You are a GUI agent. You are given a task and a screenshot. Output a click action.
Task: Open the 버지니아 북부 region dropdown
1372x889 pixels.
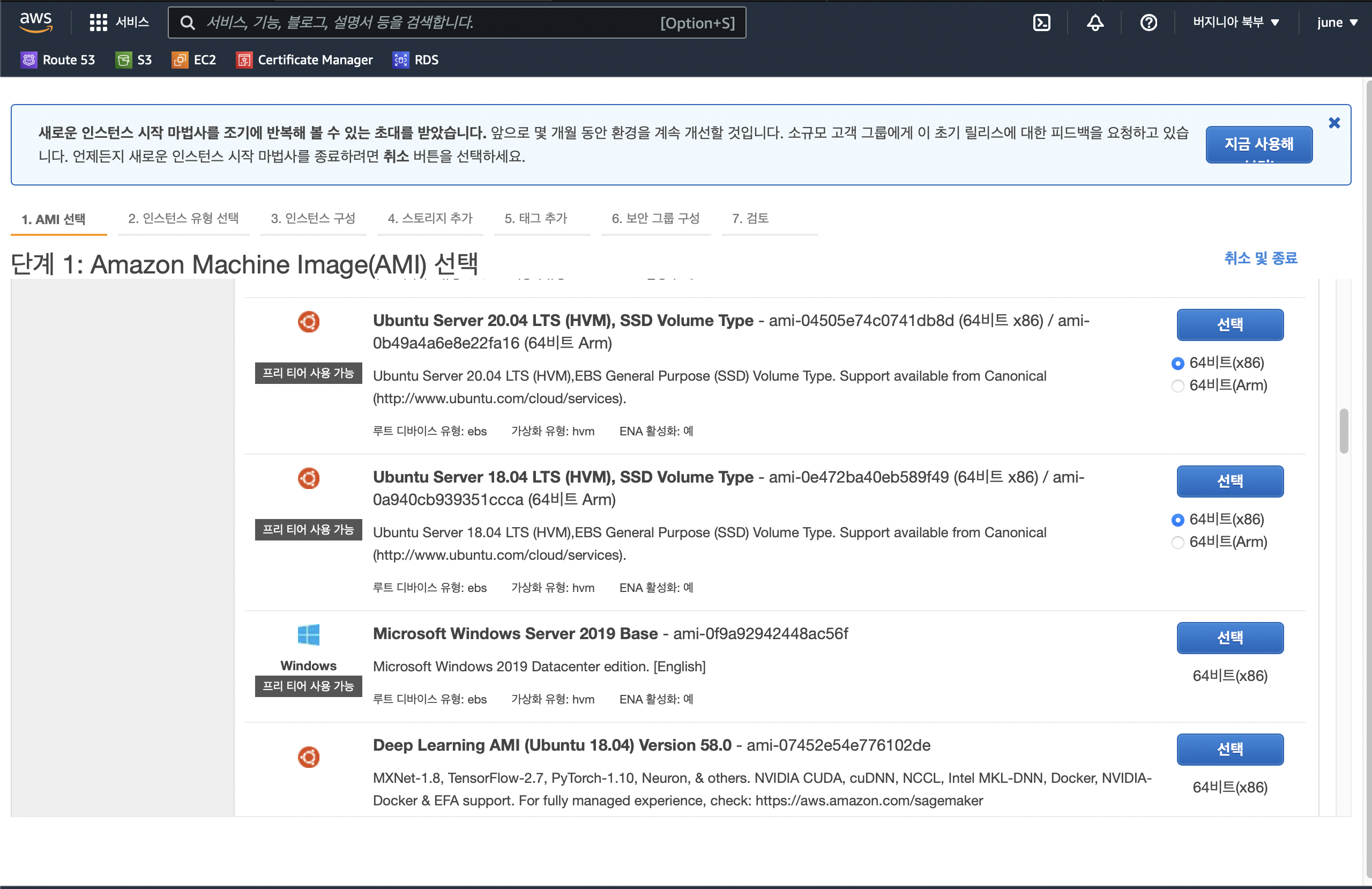point(1236,23)
